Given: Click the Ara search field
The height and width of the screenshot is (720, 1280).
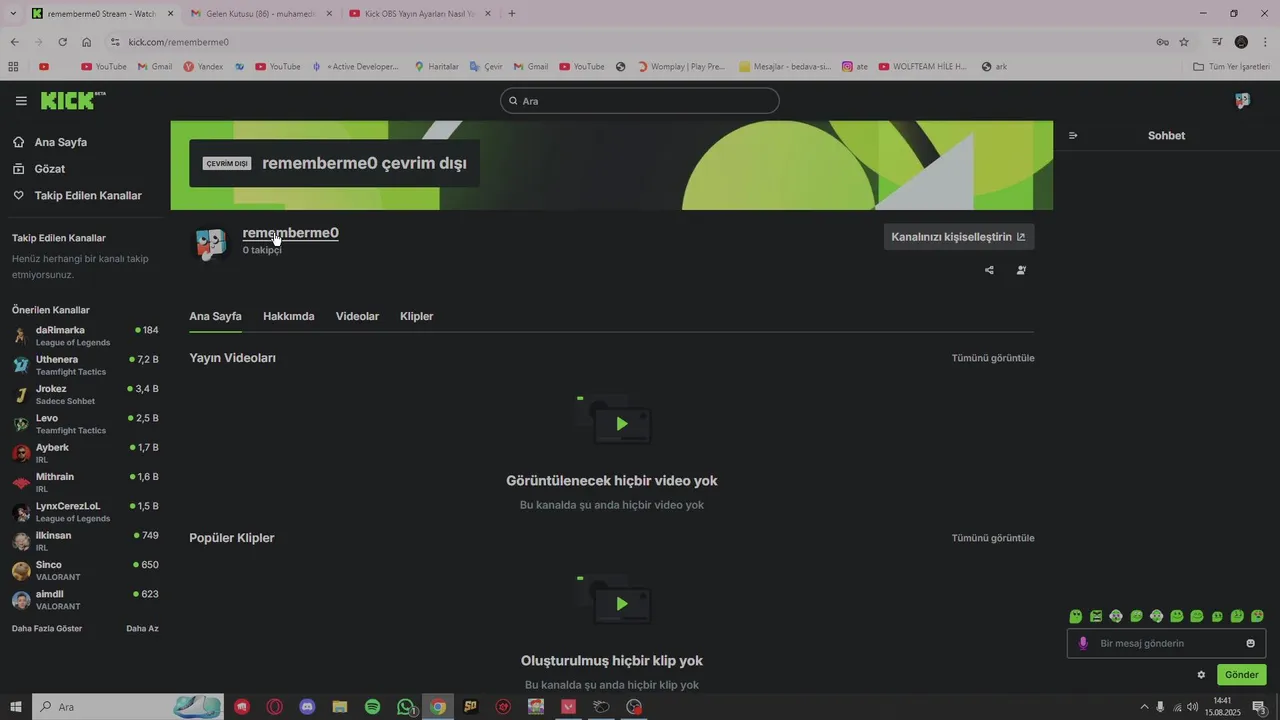Looking at the screenshot, I should 640,101.
